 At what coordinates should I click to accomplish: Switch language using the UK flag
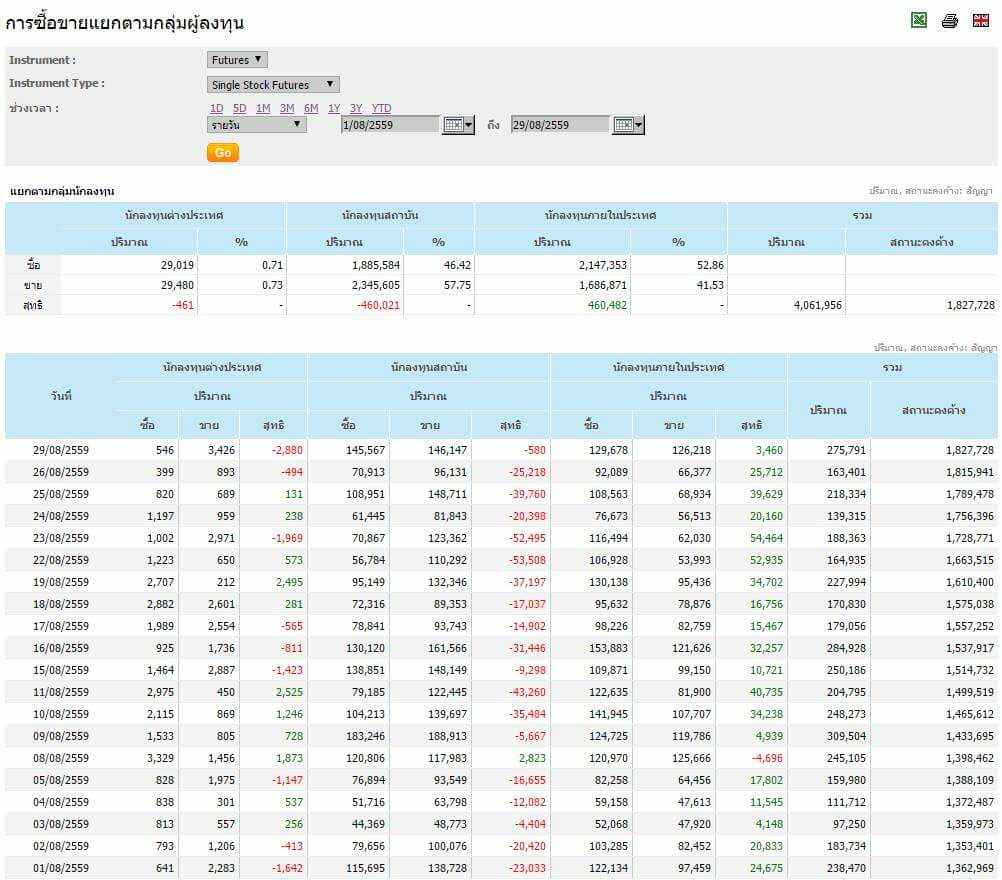pyautogui.click(x=980, y=20)
